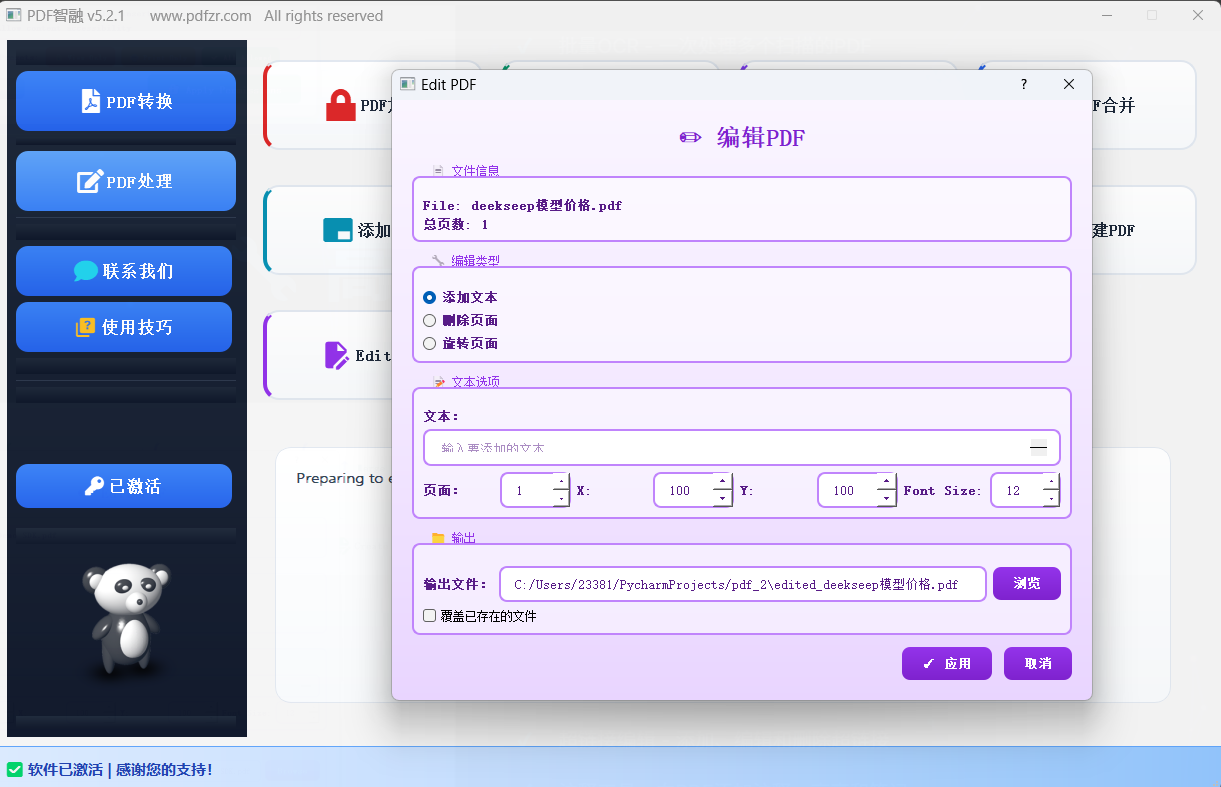
Task: Select the purple pen Edit PDF icon
Action: pyautogui.click(x=337, y=354)
